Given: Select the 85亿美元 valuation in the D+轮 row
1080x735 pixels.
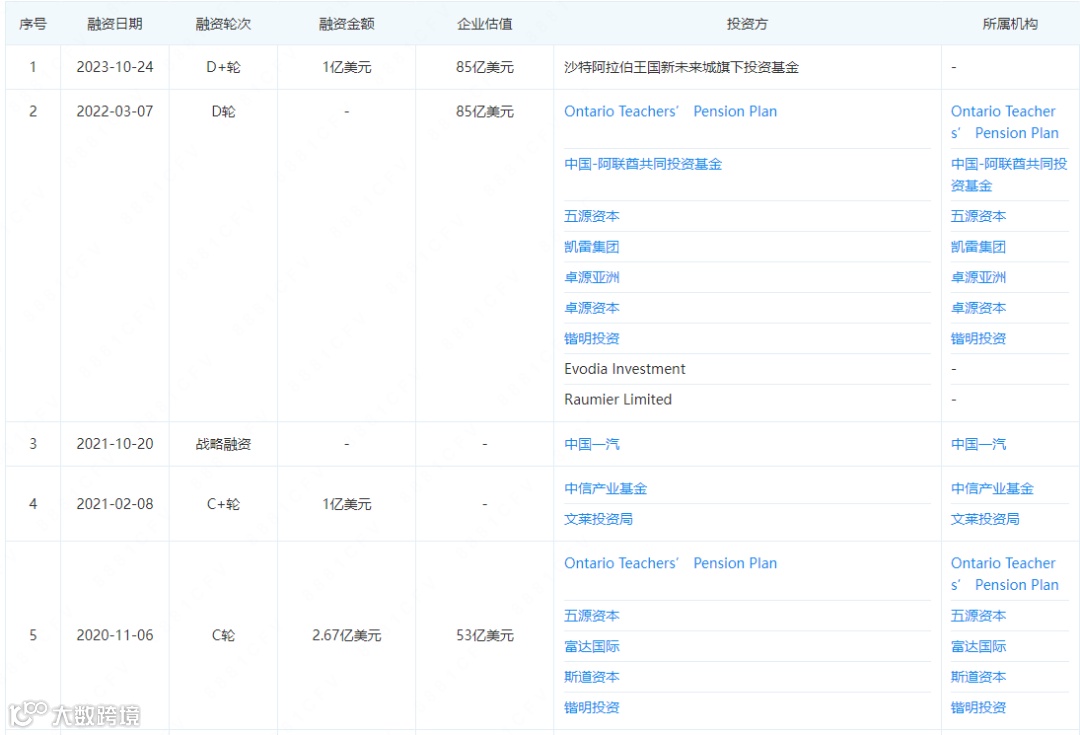Looking at the screenshot, I should (485, 67).
